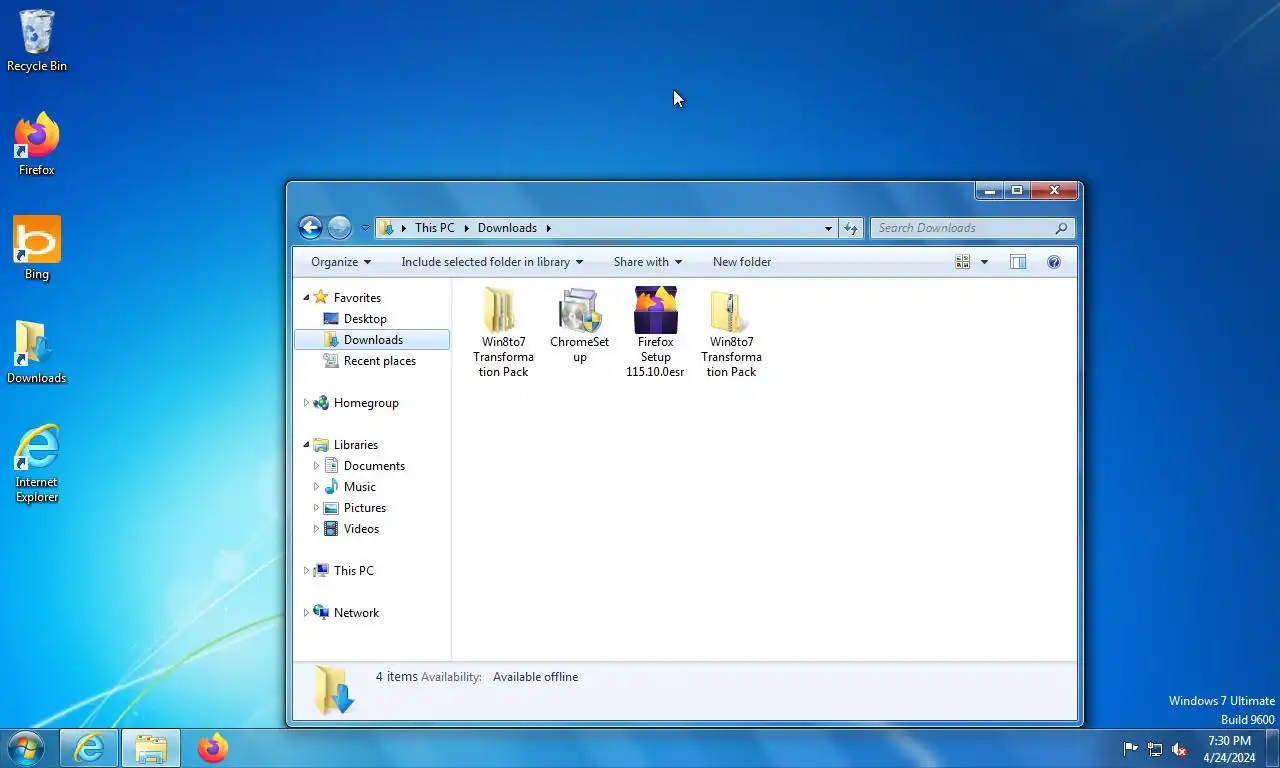Click the New folder button
This screenshot has width=1280, height=768.
click(742, 262)
